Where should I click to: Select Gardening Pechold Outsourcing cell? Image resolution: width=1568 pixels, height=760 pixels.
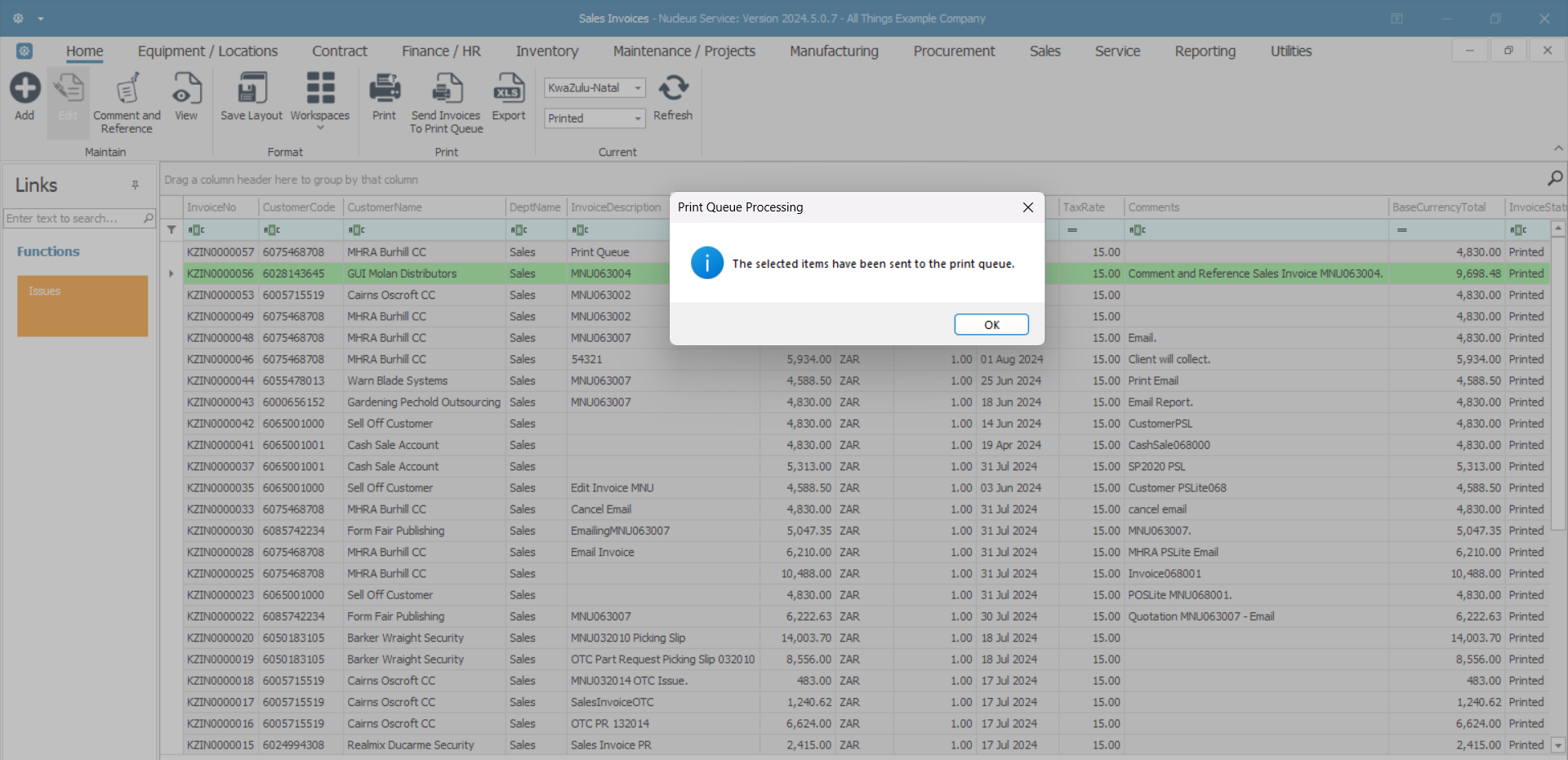425,402
